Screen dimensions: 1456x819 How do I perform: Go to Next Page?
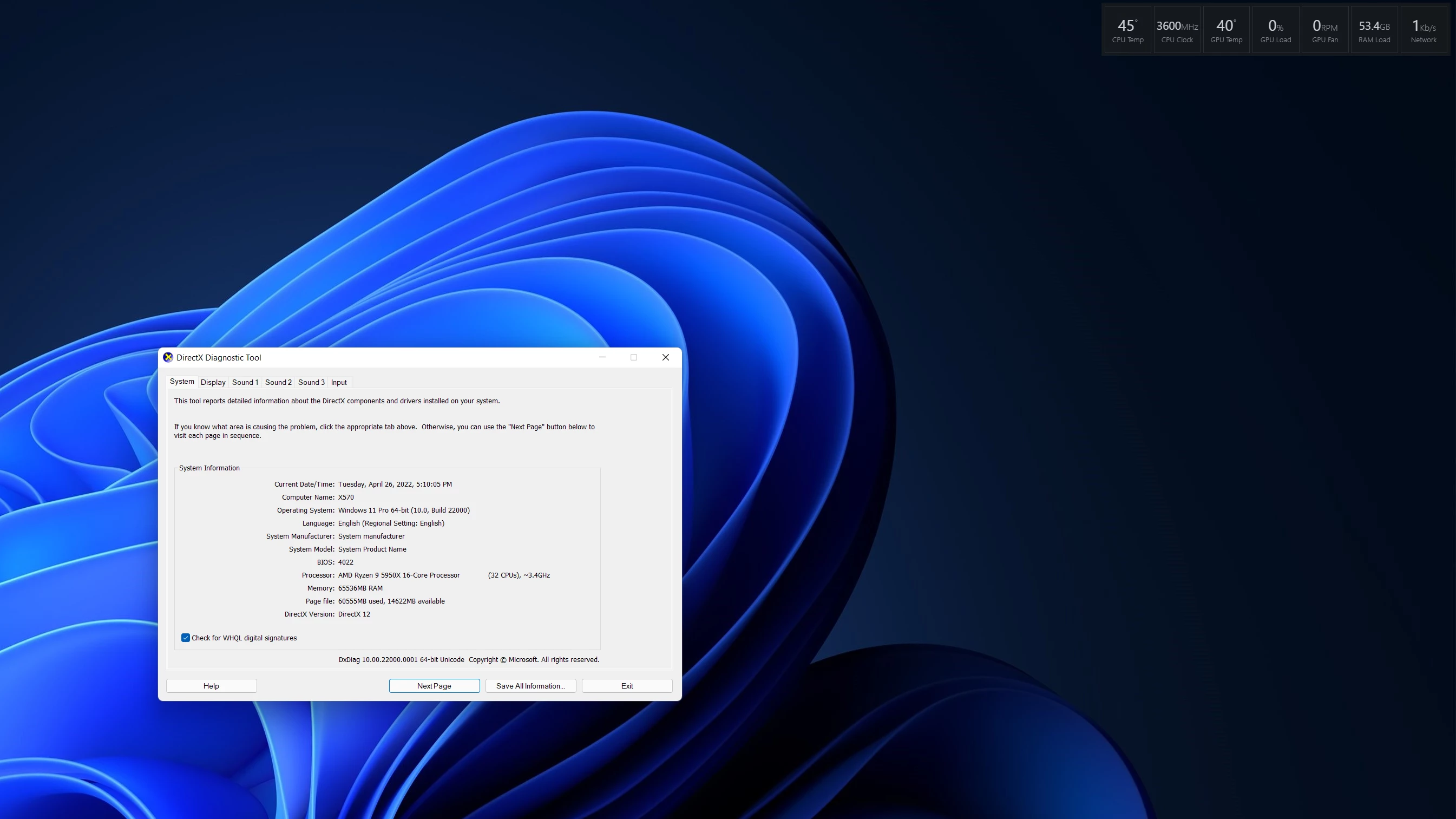pyautogui.click(x=434, y=686)
